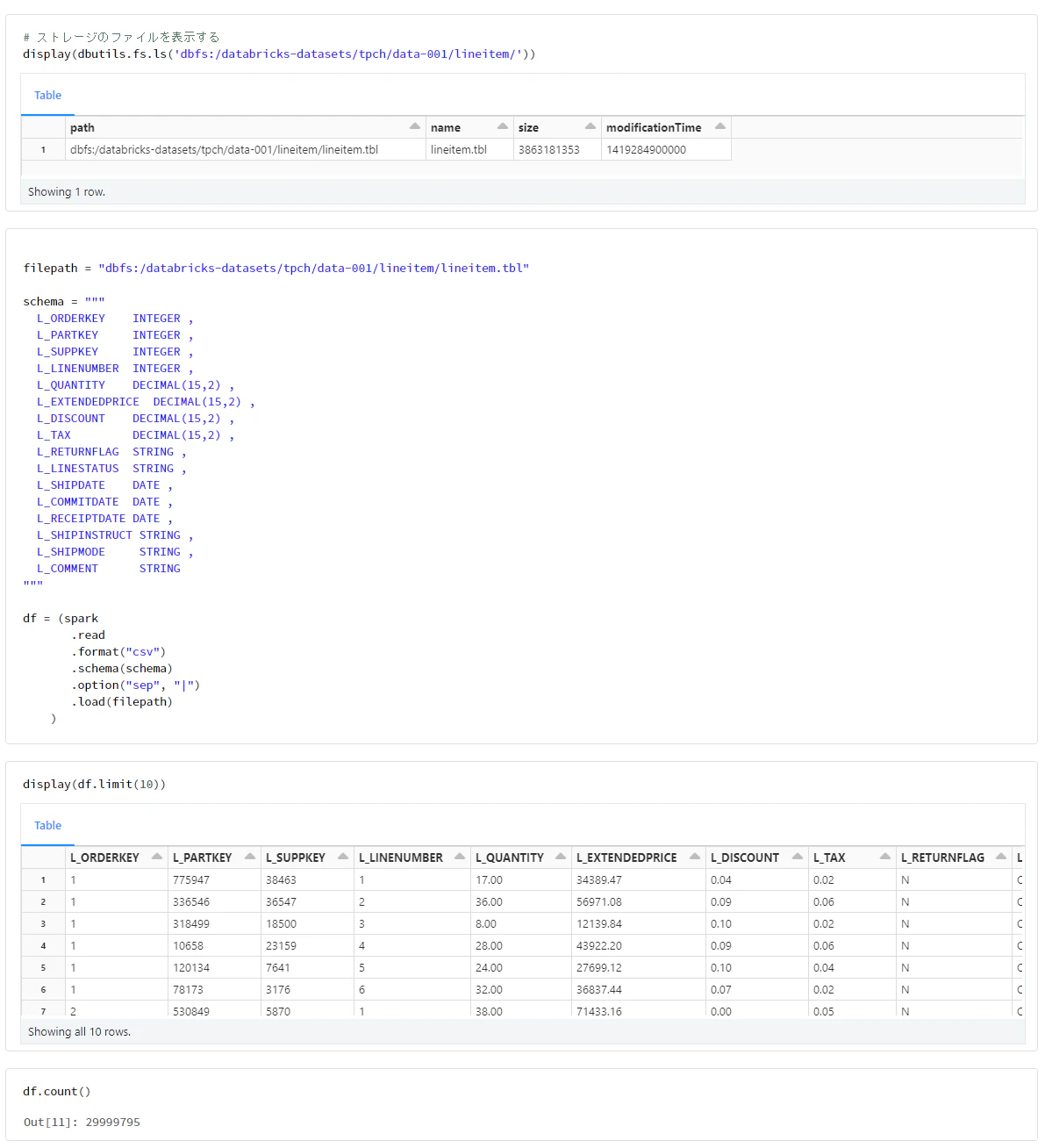Screen dimensions: 1045x1148
Task: Click the filepath assignment code line
Action: (276, 269)
